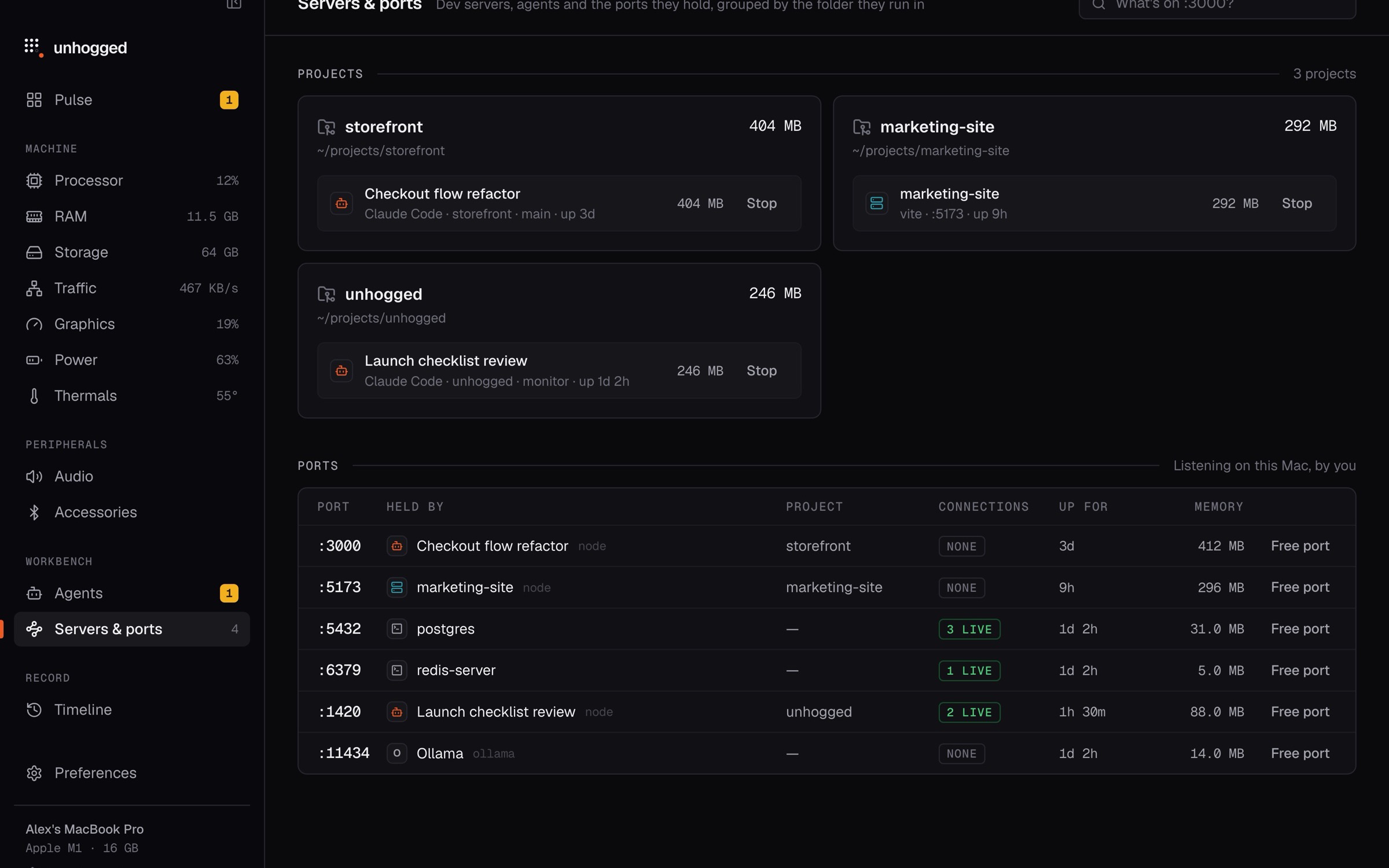Viewport: 1389px width, 868px height.
Task: Click the "3 projects" count label
Action: click(x=1324, y=73)
